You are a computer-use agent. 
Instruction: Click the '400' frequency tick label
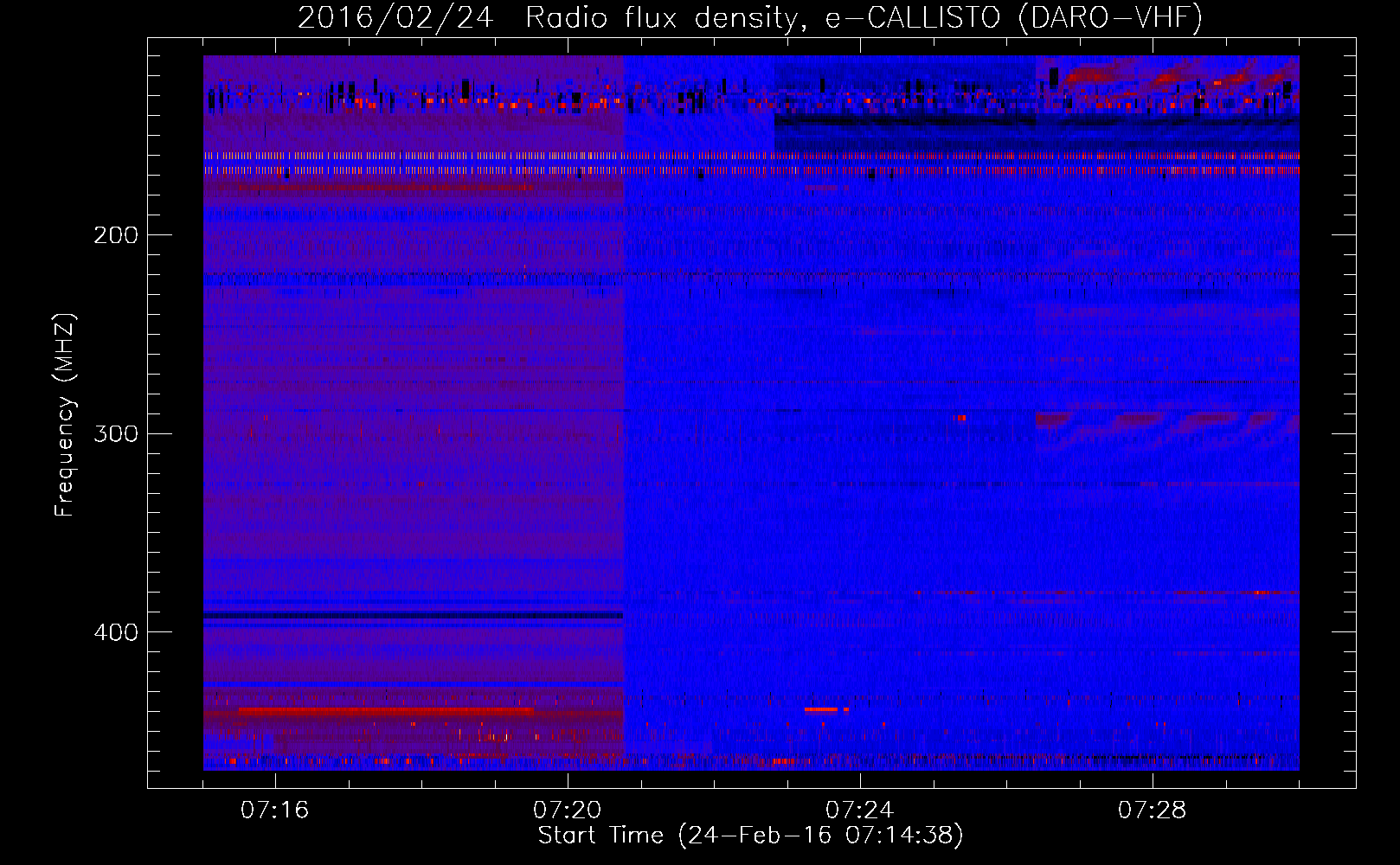pos(116,632)
